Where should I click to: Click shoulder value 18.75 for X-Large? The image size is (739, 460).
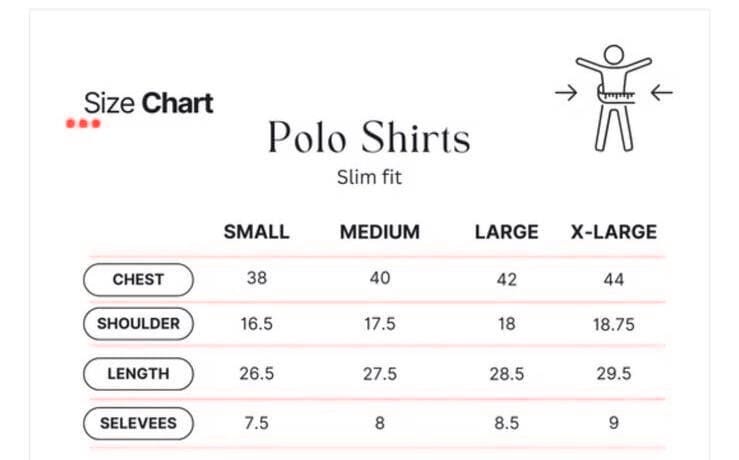(614, 324)
